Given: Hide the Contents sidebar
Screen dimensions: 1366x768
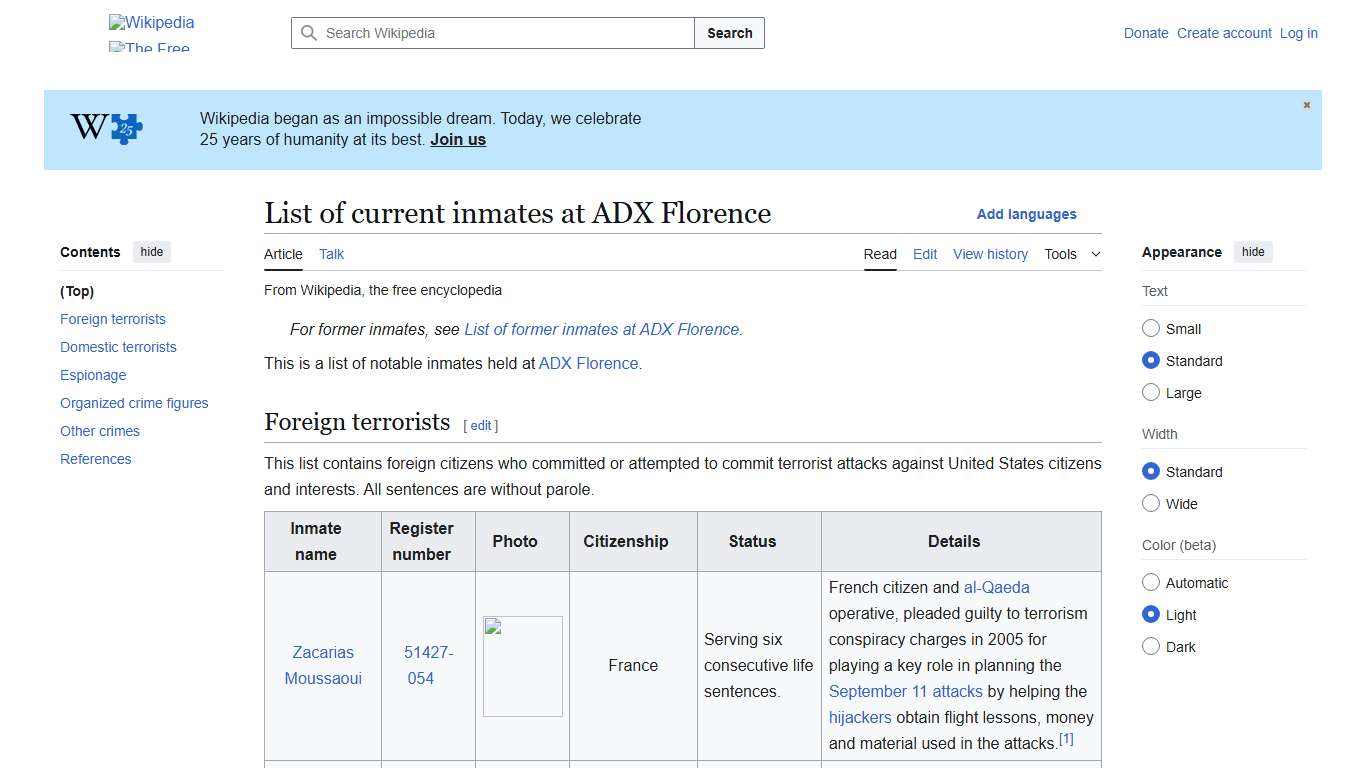Looking at the screenshot, I should point(151,252).
